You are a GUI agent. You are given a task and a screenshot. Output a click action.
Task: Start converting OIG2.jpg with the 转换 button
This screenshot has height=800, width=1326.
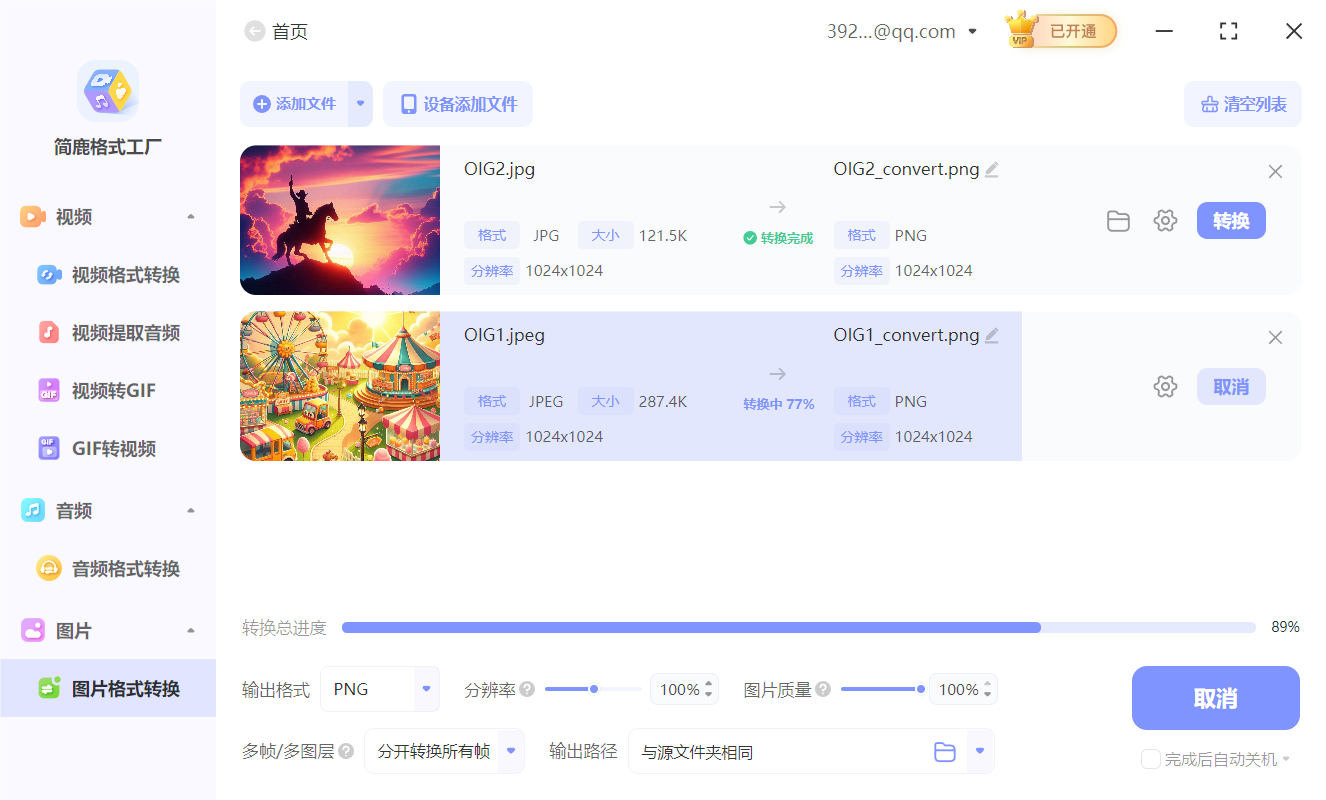1231,220
